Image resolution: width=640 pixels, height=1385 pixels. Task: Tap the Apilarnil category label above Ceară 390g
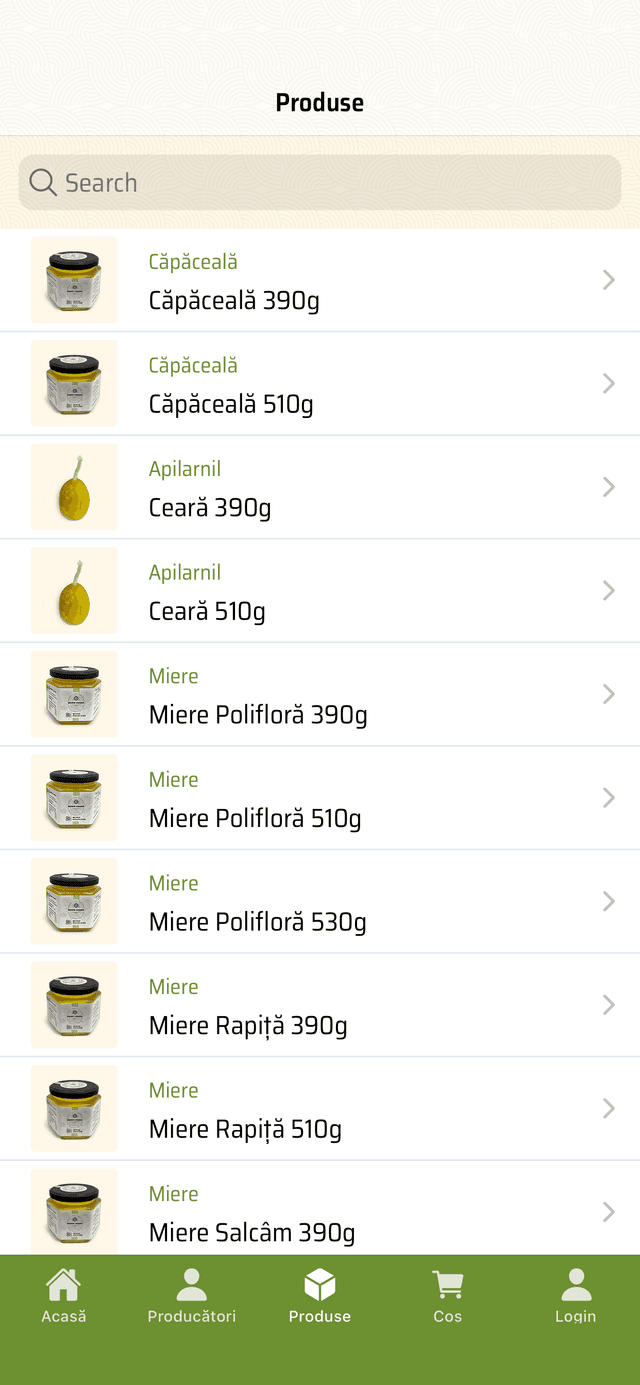point(185,469)
